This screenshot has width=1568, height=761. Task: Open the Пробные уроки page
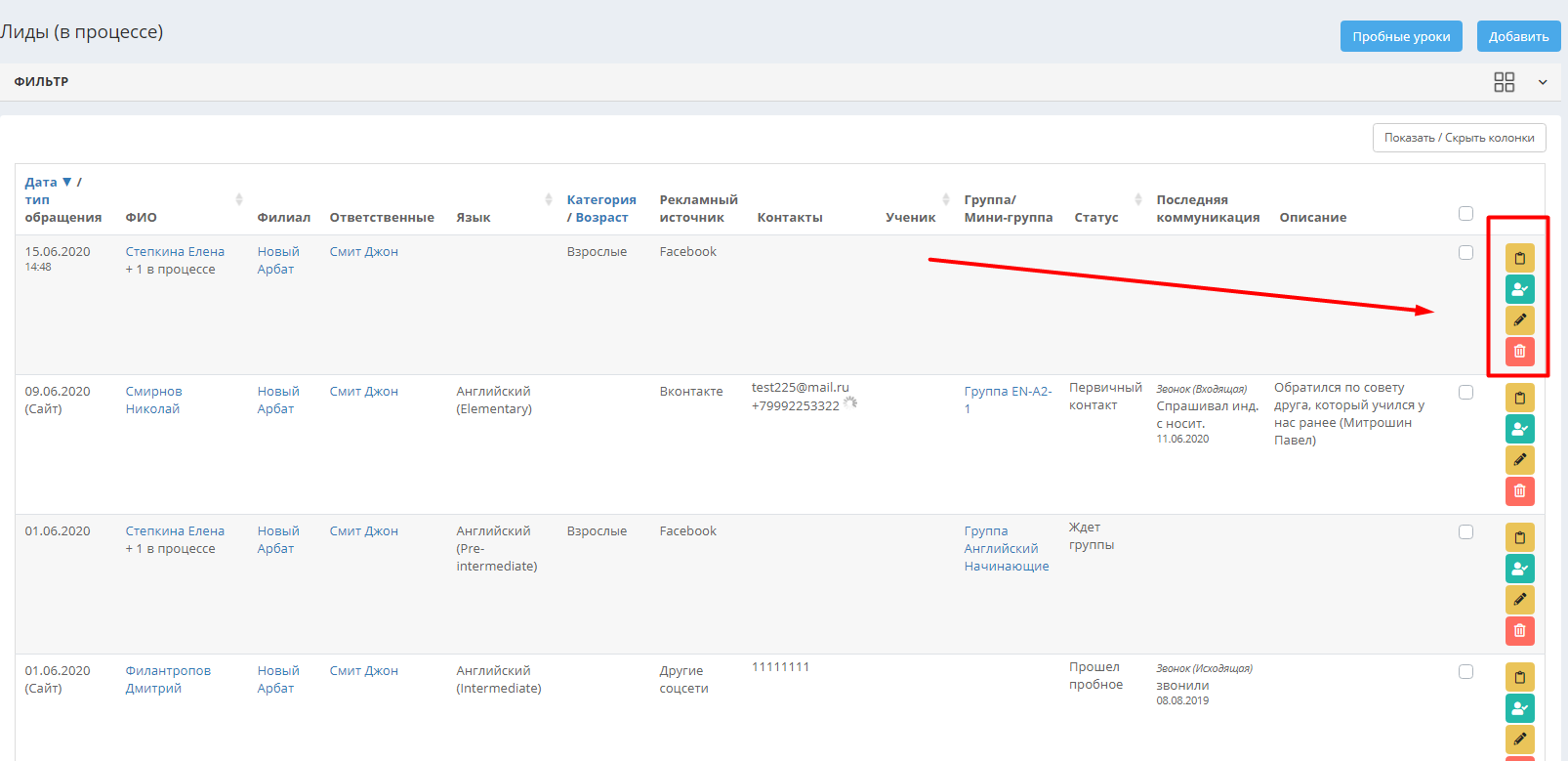(1401, 36)
